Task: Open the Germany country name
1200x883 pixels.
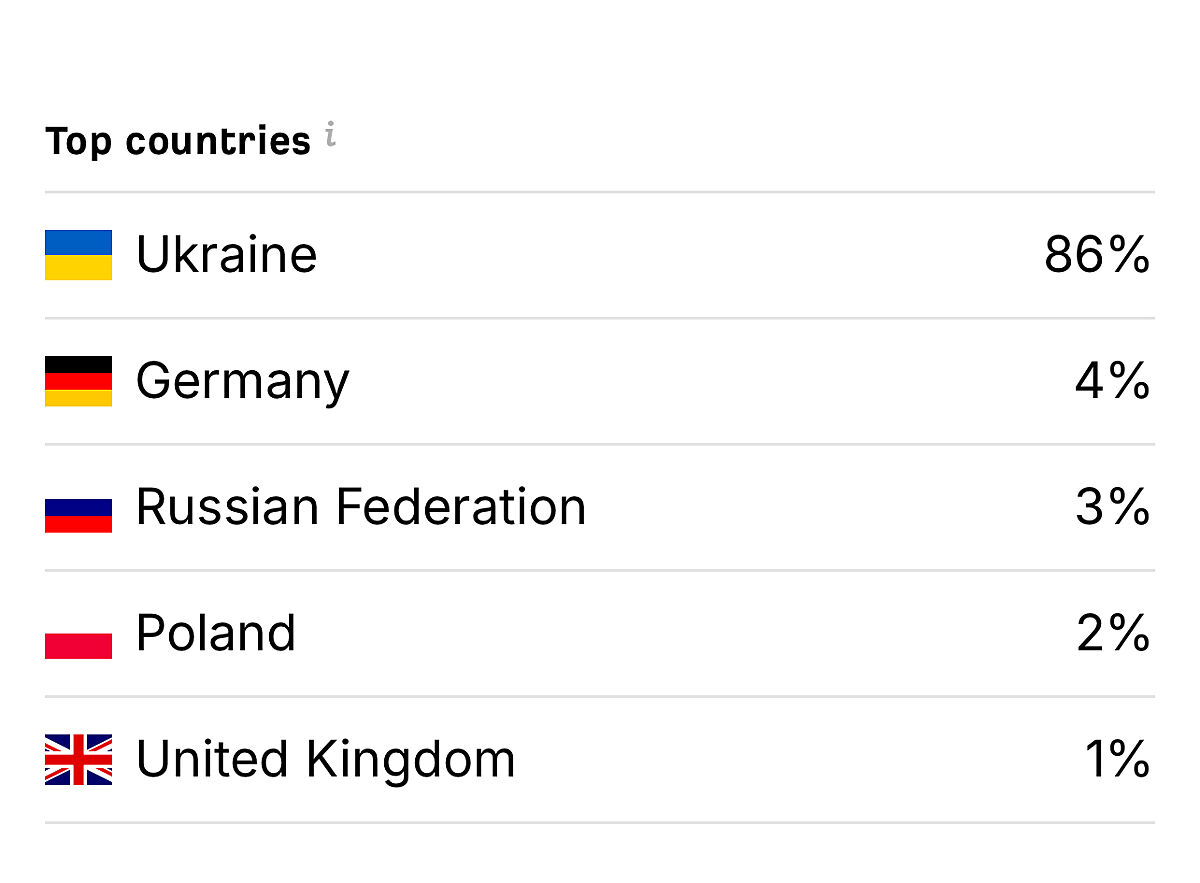Action: 242,381
